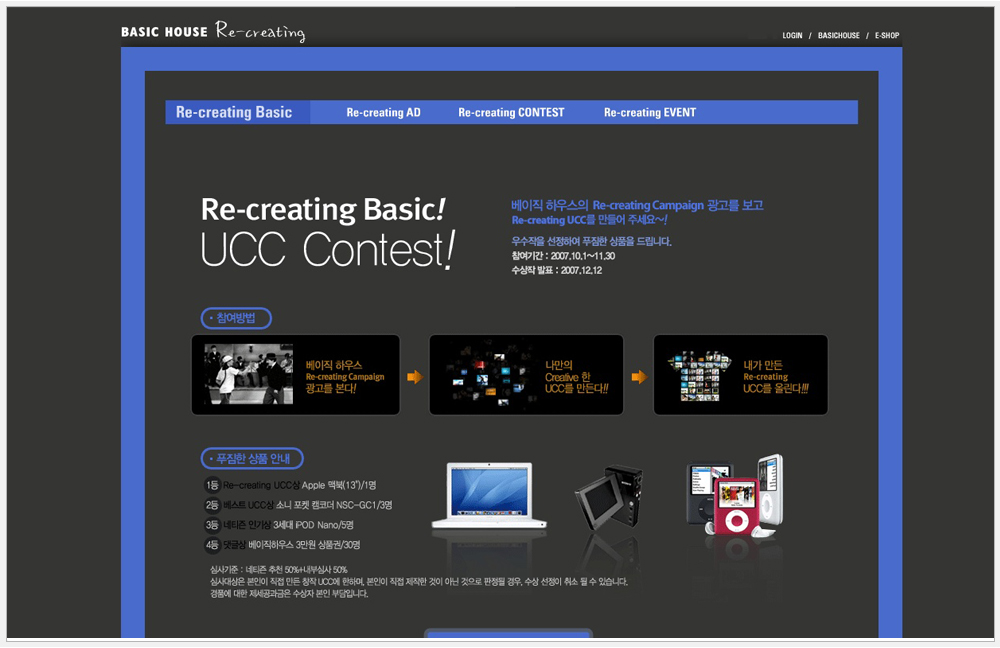Screen dimensions: 1000x648
Task: Select the Re-creating Basic tab
Action: 234,113
